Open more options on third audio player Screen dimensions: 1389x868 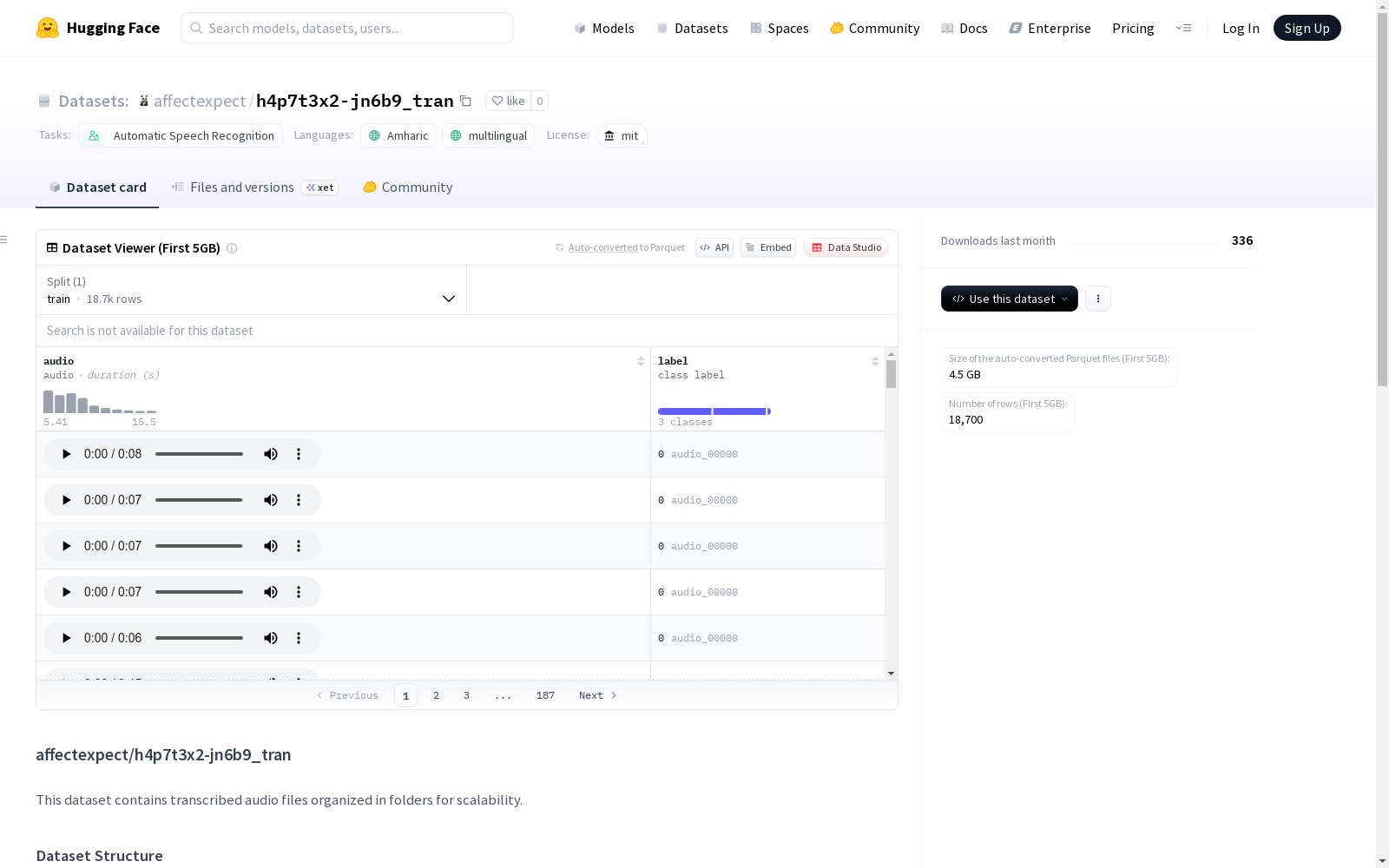(299, 546)
